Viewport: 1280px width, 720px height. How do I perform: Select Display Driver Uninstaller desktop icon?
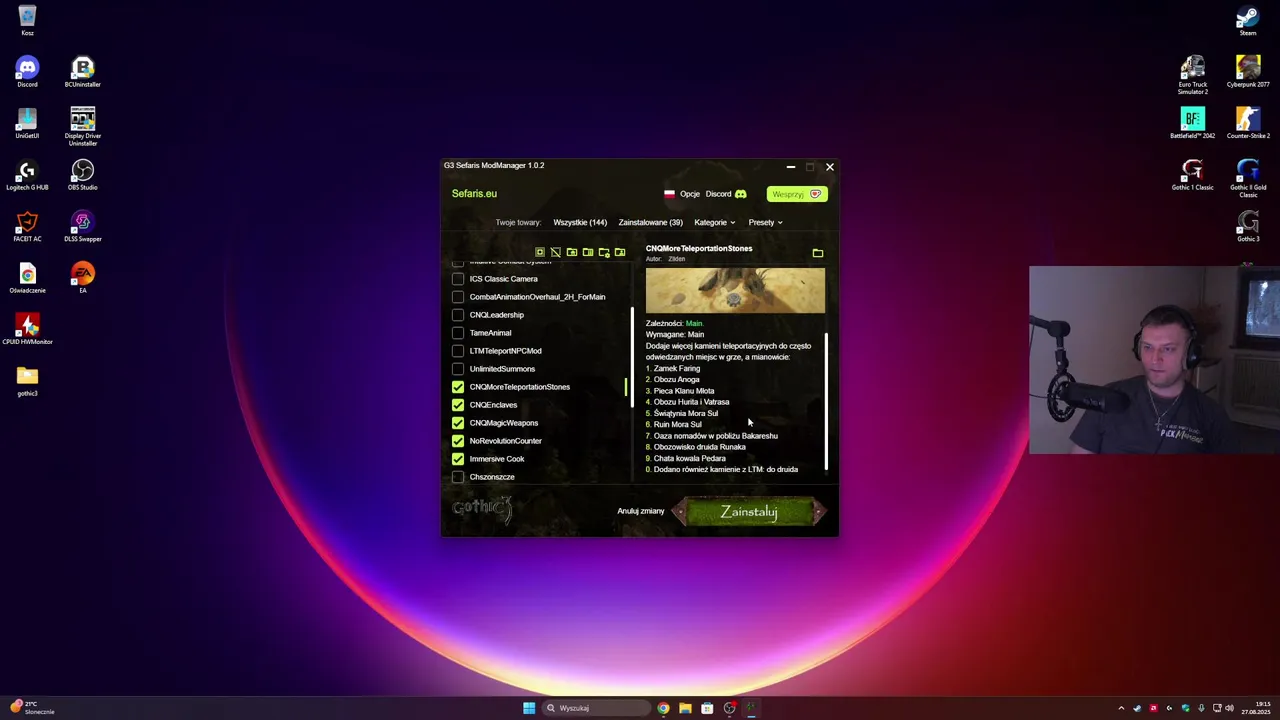(x=83, y=126)
